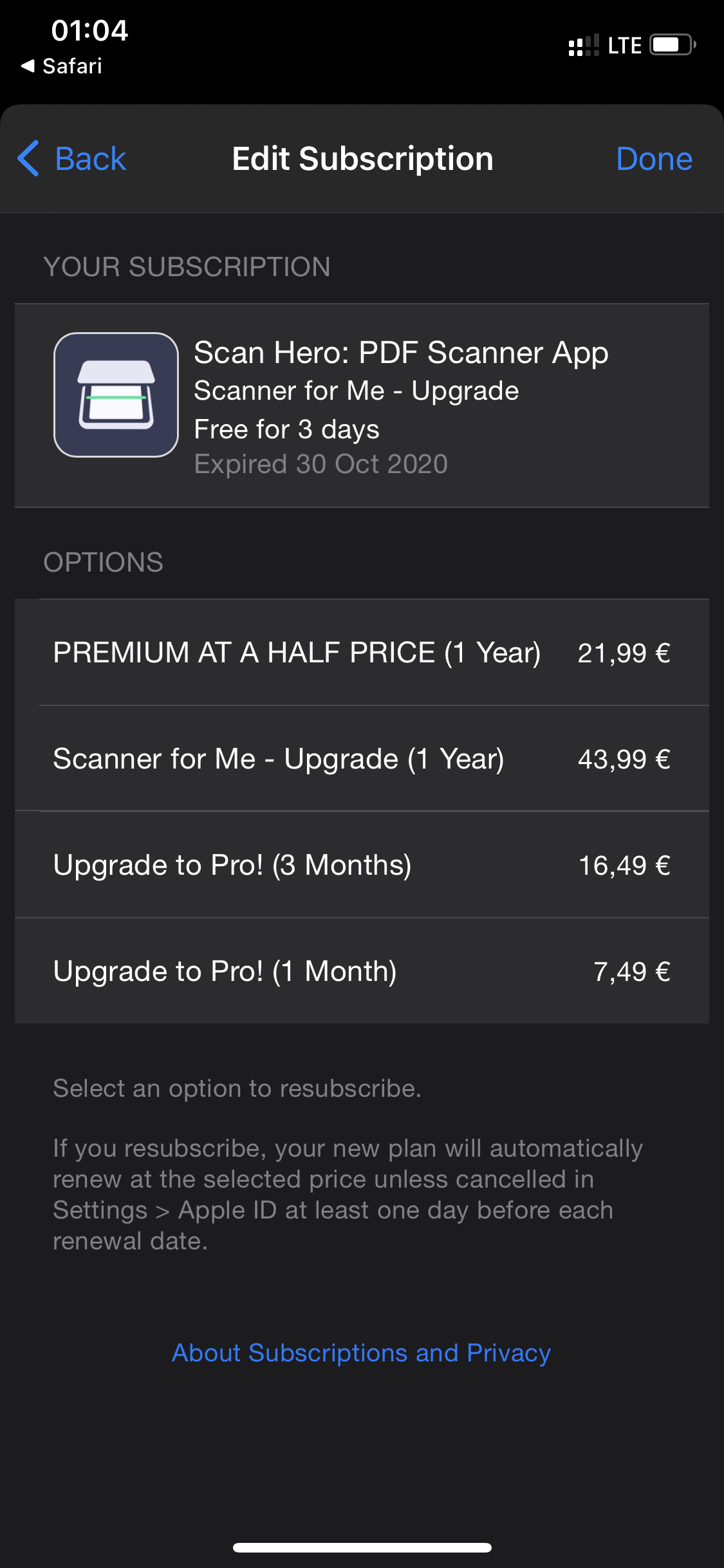
Task: Select Upgrade to Pro! (3 Months) option
Action: point(362,865)
